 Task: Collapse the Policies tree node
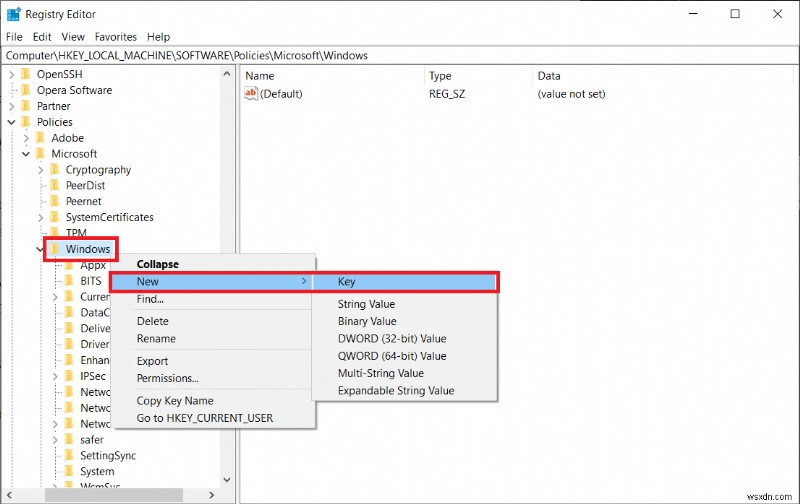11,122
